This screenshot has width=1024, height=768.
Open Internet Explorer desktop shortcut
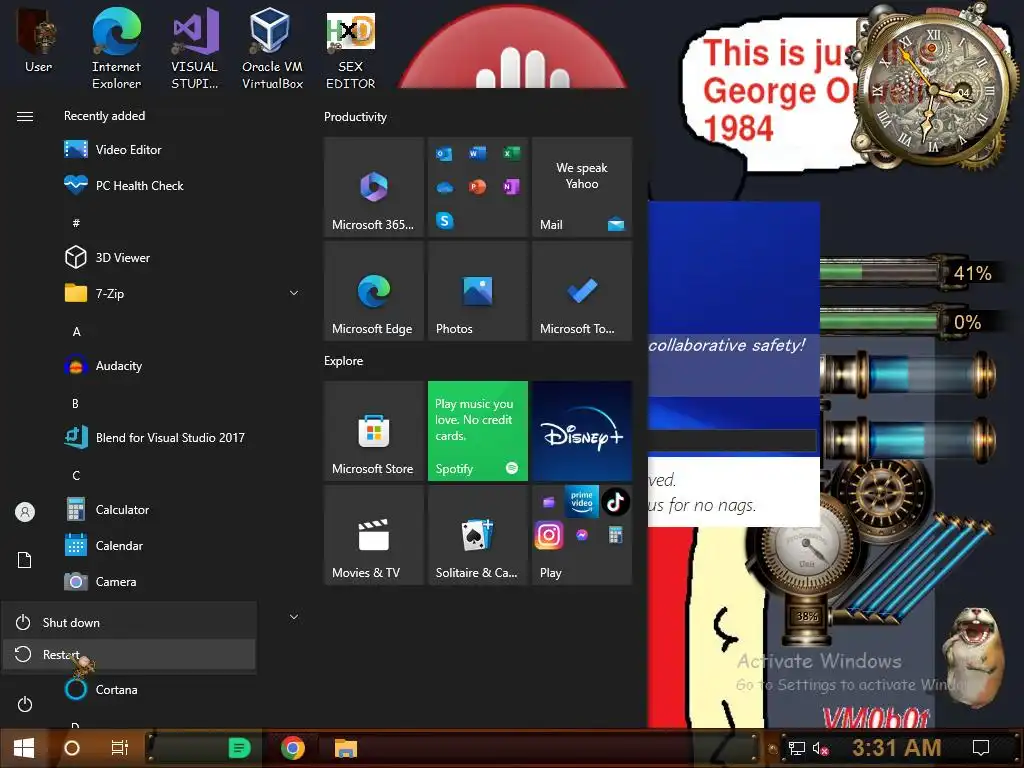(x=116, y=49)
